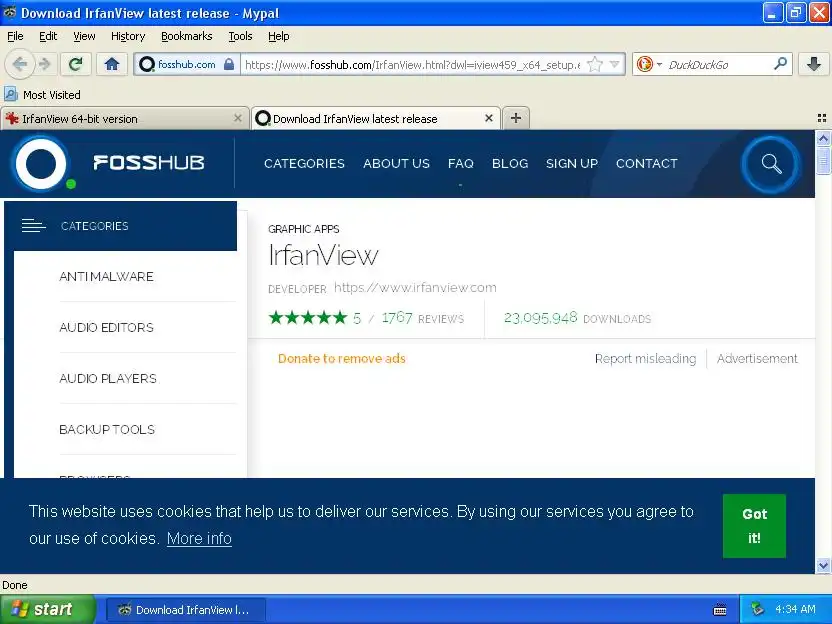Open the ABOUT US page
Screen dimensions: 832x624
tap(396, 163)
